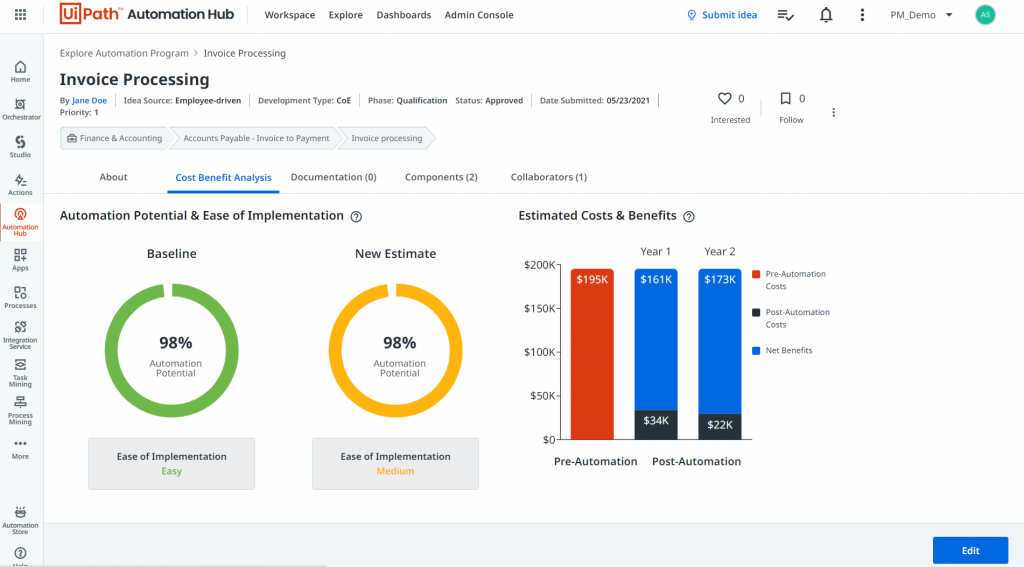The image size is (1024, 567).
Task: Open the Workspace menu
Action: (x=289, y=15)
